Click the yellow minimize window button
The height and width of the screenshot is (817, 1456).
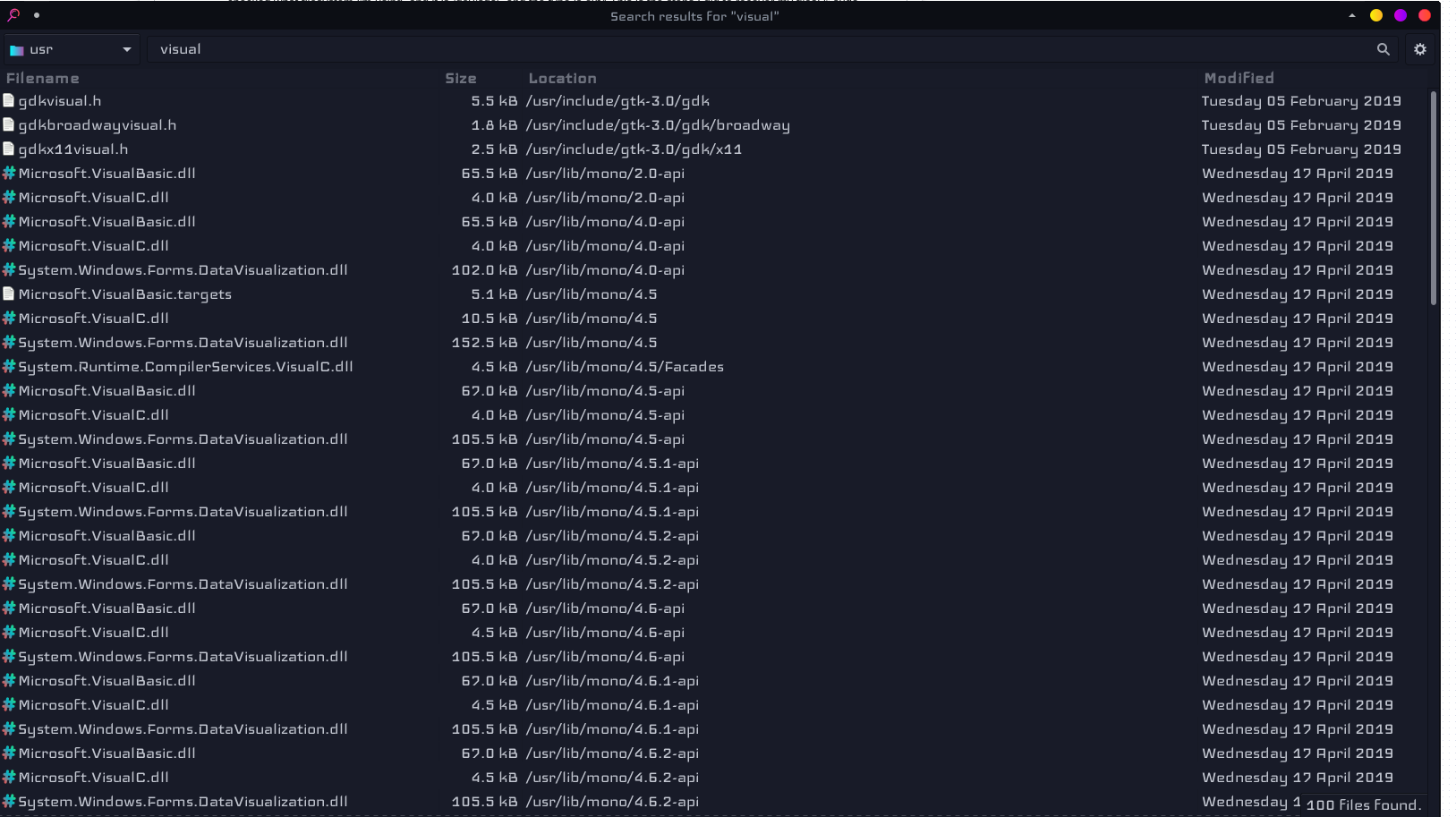click(x=1376, y=15)
